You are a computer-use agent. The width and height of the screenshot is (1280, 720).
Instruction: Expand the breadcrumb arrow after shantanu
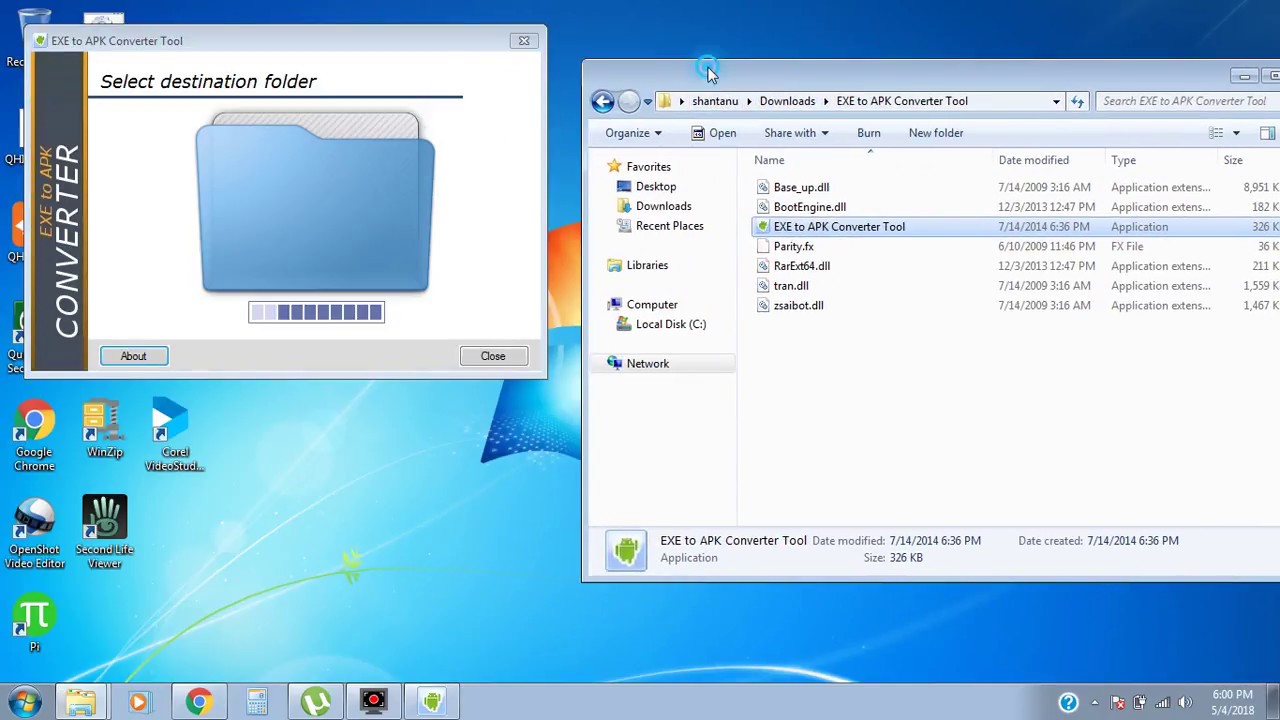click(x=748, y=101)
